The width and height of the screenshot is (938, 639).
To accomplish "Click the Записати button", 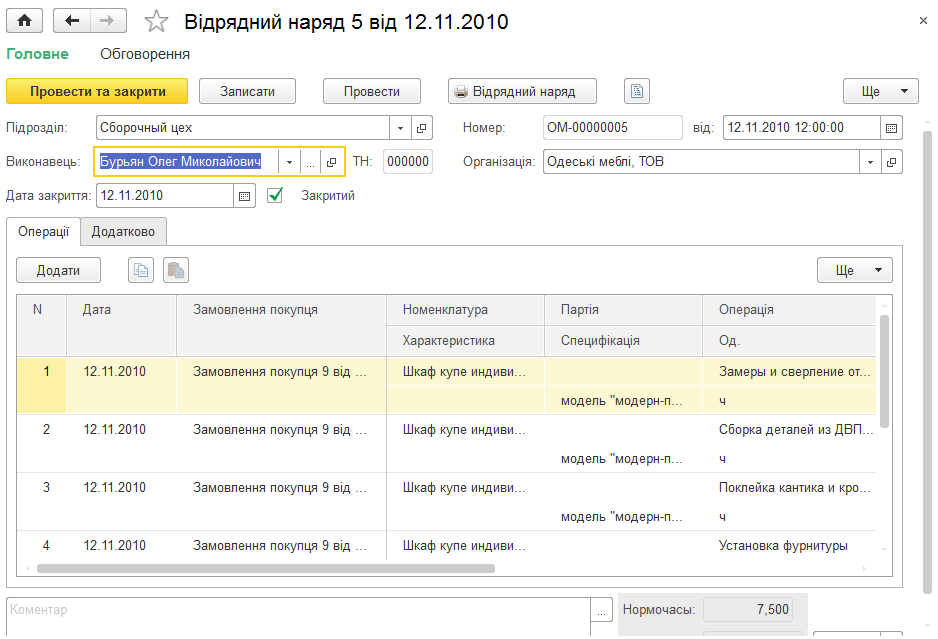I will coord(247,92).
